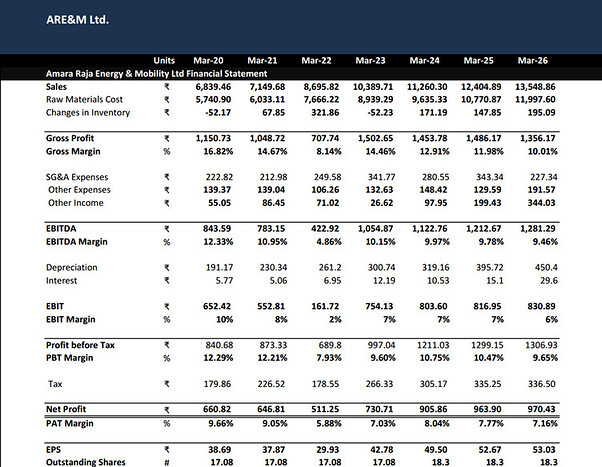The image size is (602, 467).
Task: Select the Sales row label
Action: pos(56,87)
